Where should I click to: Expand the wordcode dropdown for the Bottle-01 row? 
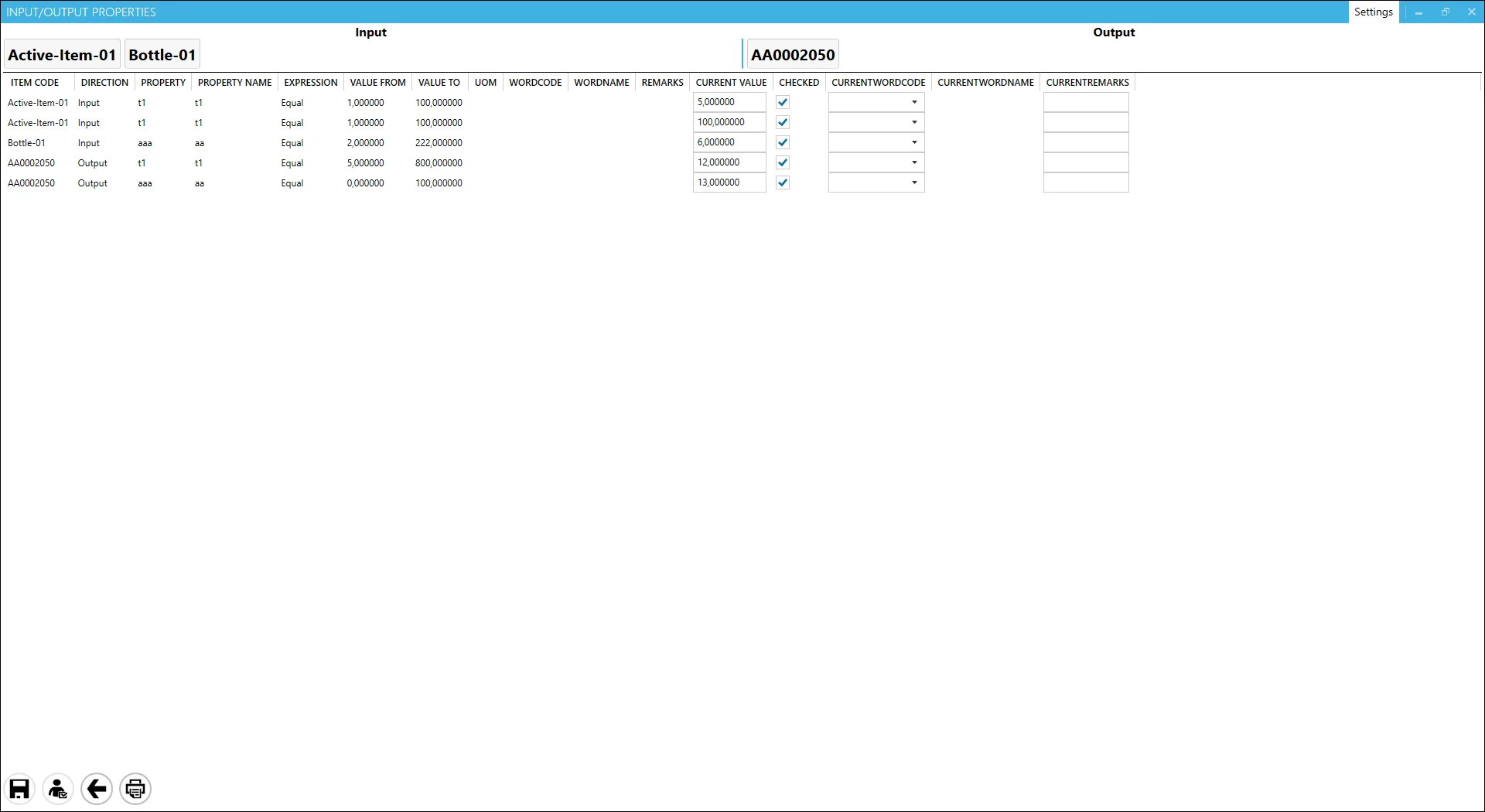click(913, 142)
